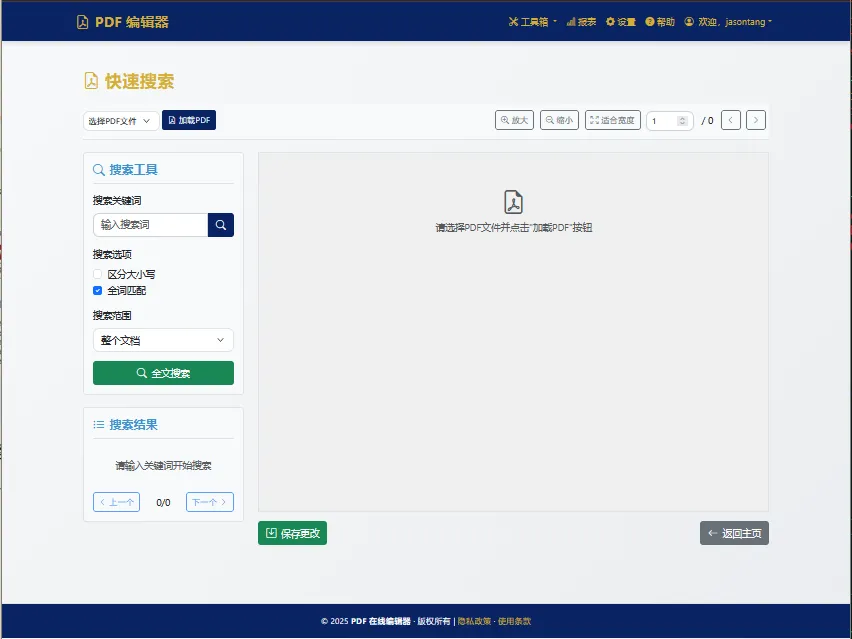
Task: Click the 请输入关键词开始搜索 hint text
Action: (163, 466)
